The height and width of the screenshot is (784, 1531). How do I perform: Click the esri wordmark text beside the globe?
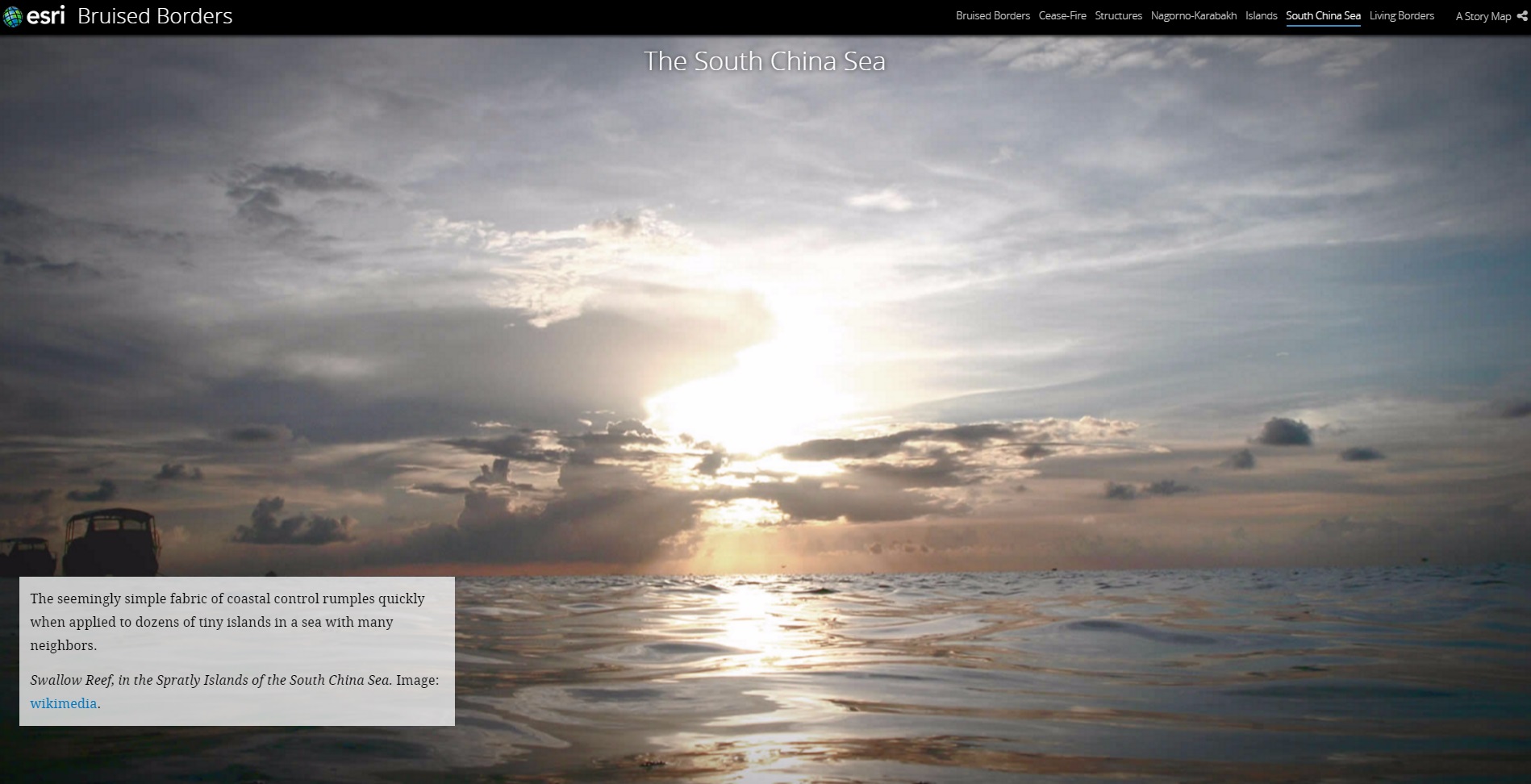click(x=46, y=15)
